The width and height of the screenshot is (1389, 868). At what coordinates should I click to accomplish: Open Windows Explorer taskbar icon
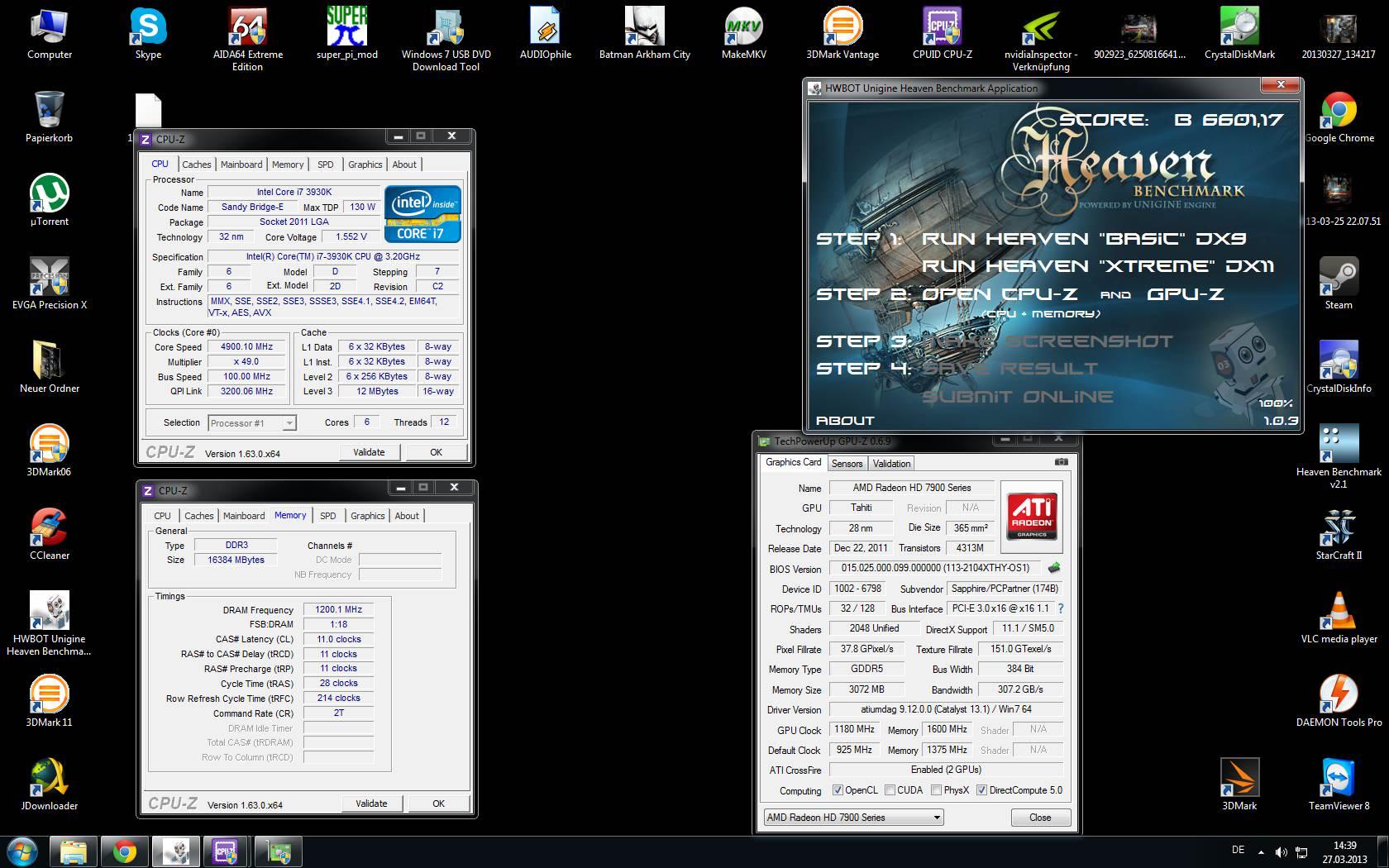[74, 851]
